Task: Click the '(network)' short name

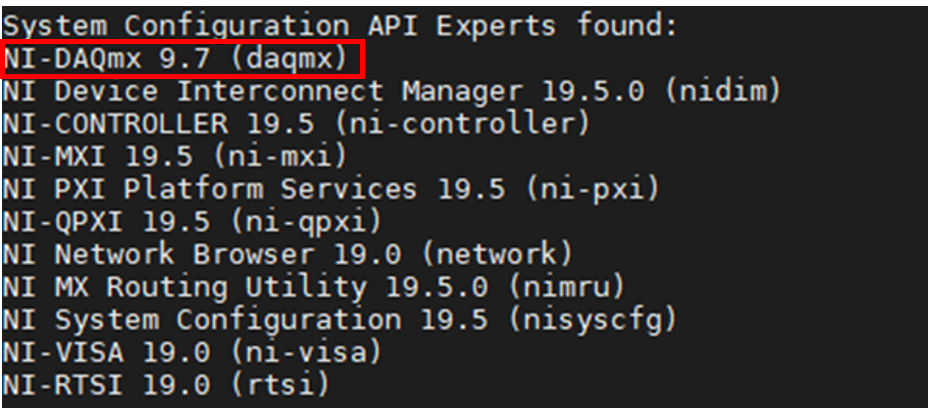Action: click(497, 255)
